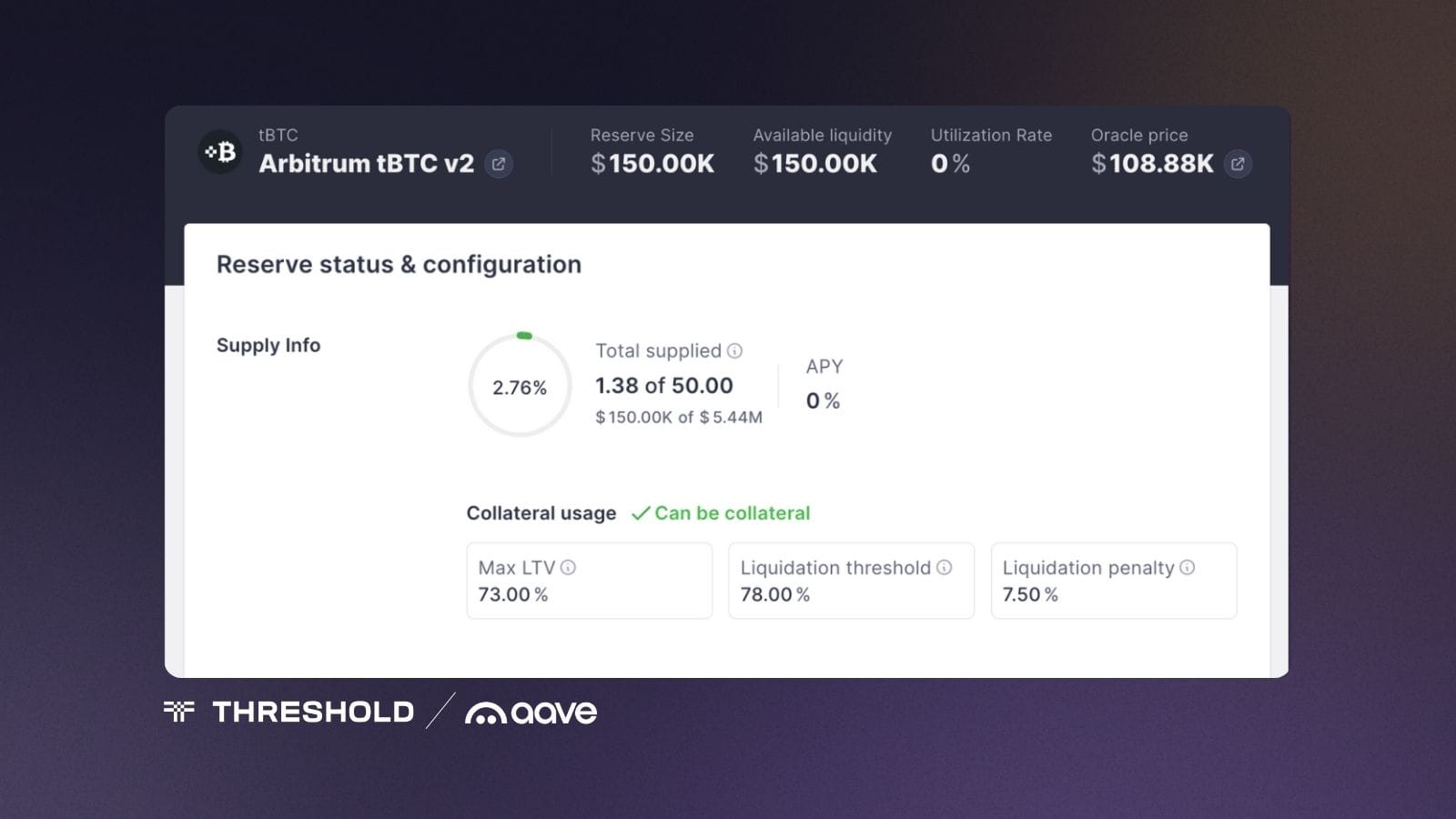Click the Can be collateral label

731,513
